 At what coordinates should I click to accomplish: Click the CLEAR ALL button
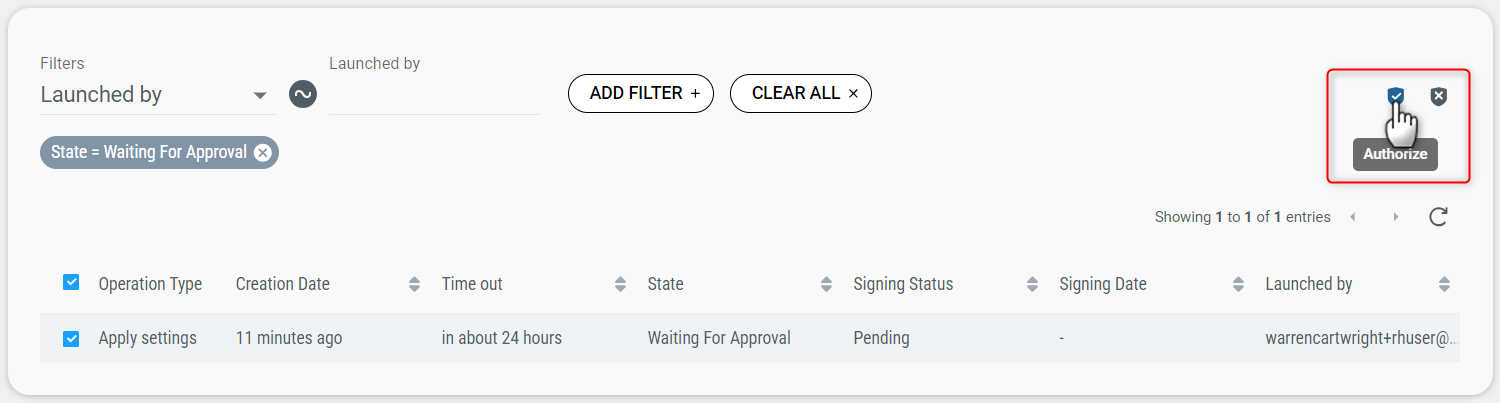[801, 93]
